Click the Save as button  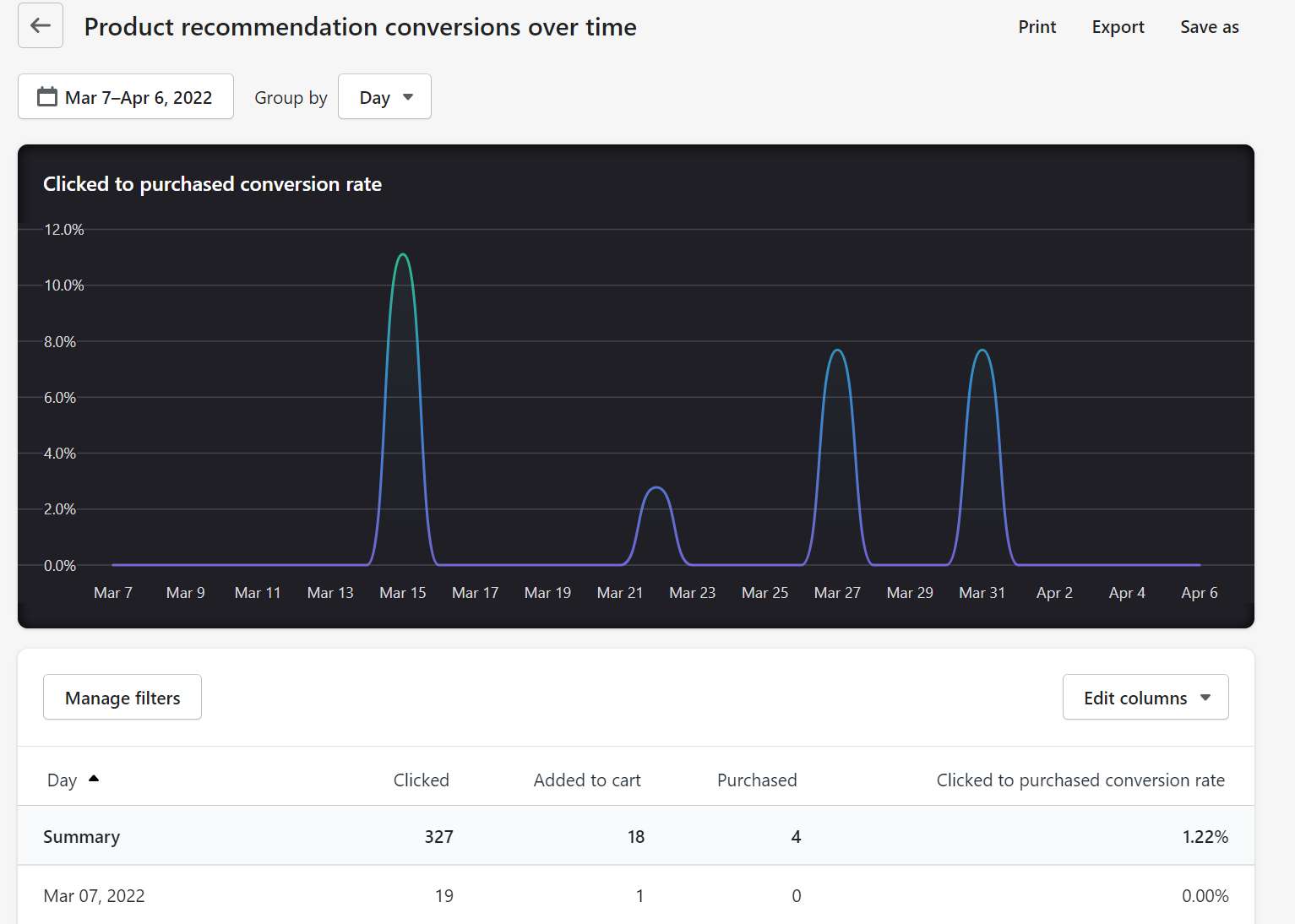1209,27
